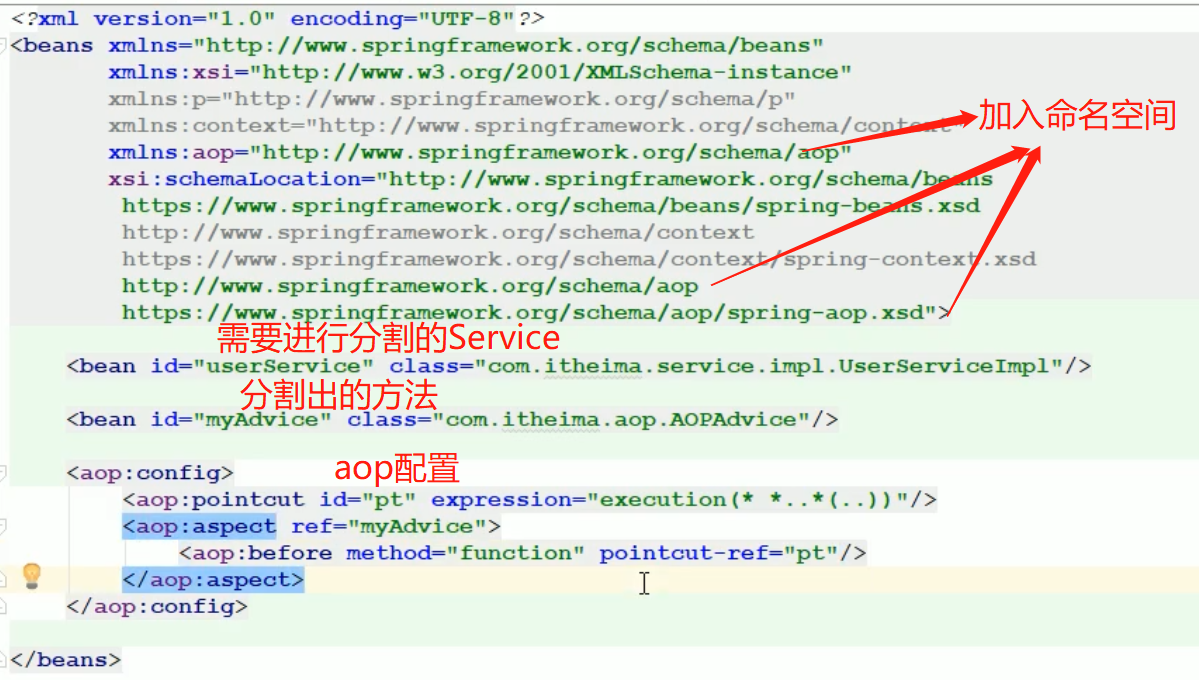The height and width of the screenshot is (680, 1199).
Task: Click method="function" attribute
Action: pos(465,553)
